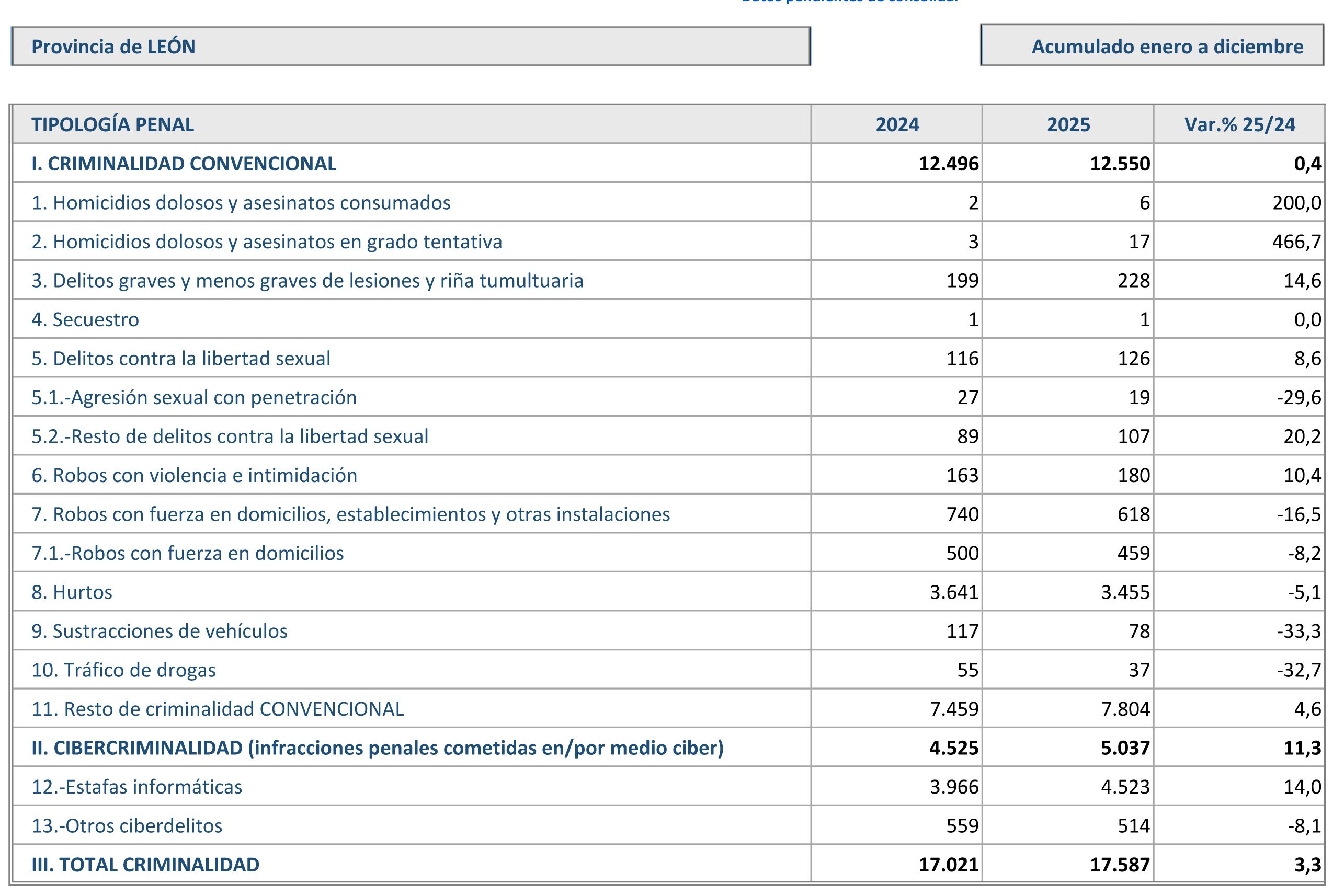Click Sustracciones de vehículos row label
Image resolution: width=1344 pixels, height=896 pixels.
click(160, 631)
